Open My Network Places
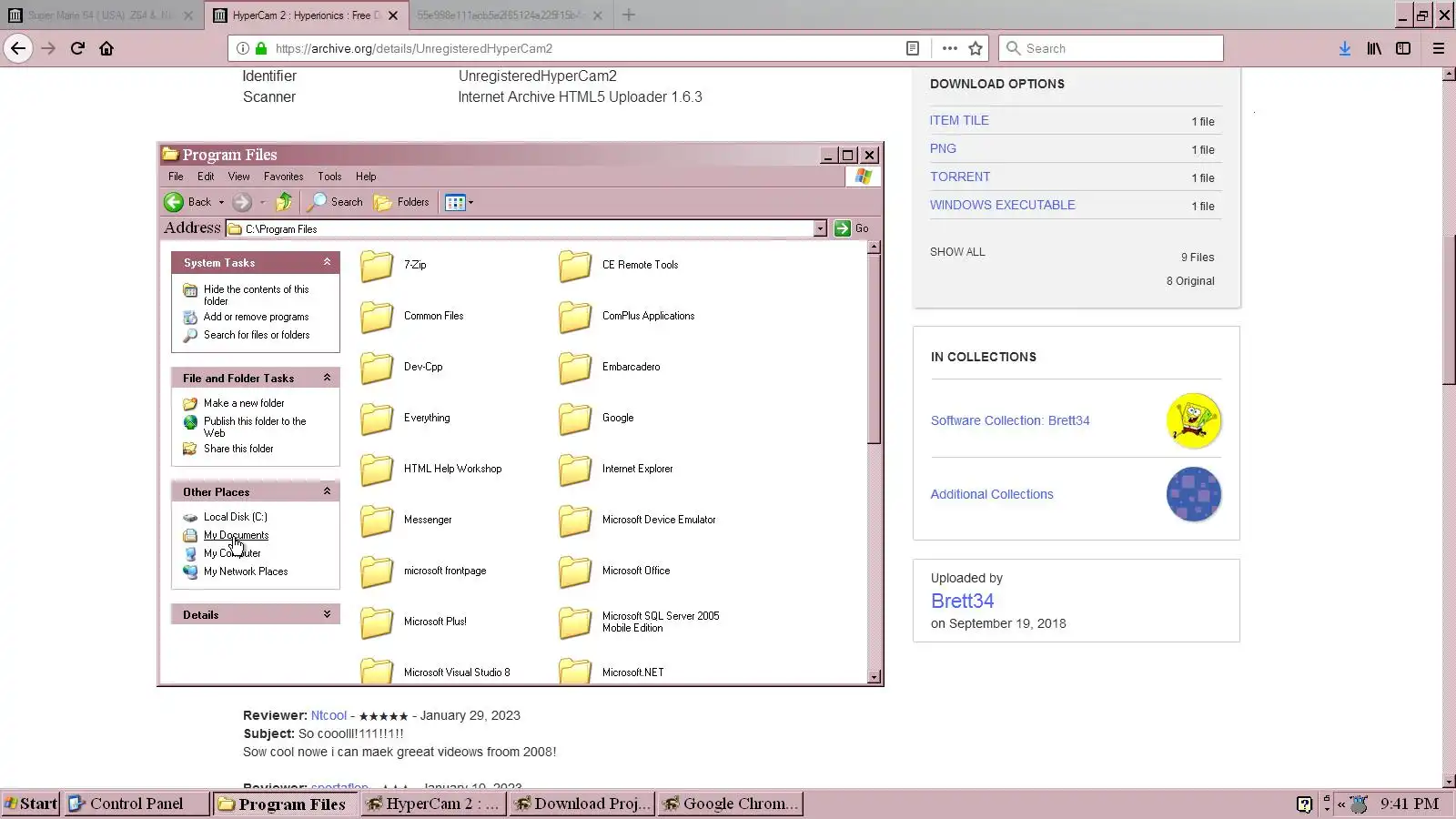 pyautogui.click(x=246, y=571)
